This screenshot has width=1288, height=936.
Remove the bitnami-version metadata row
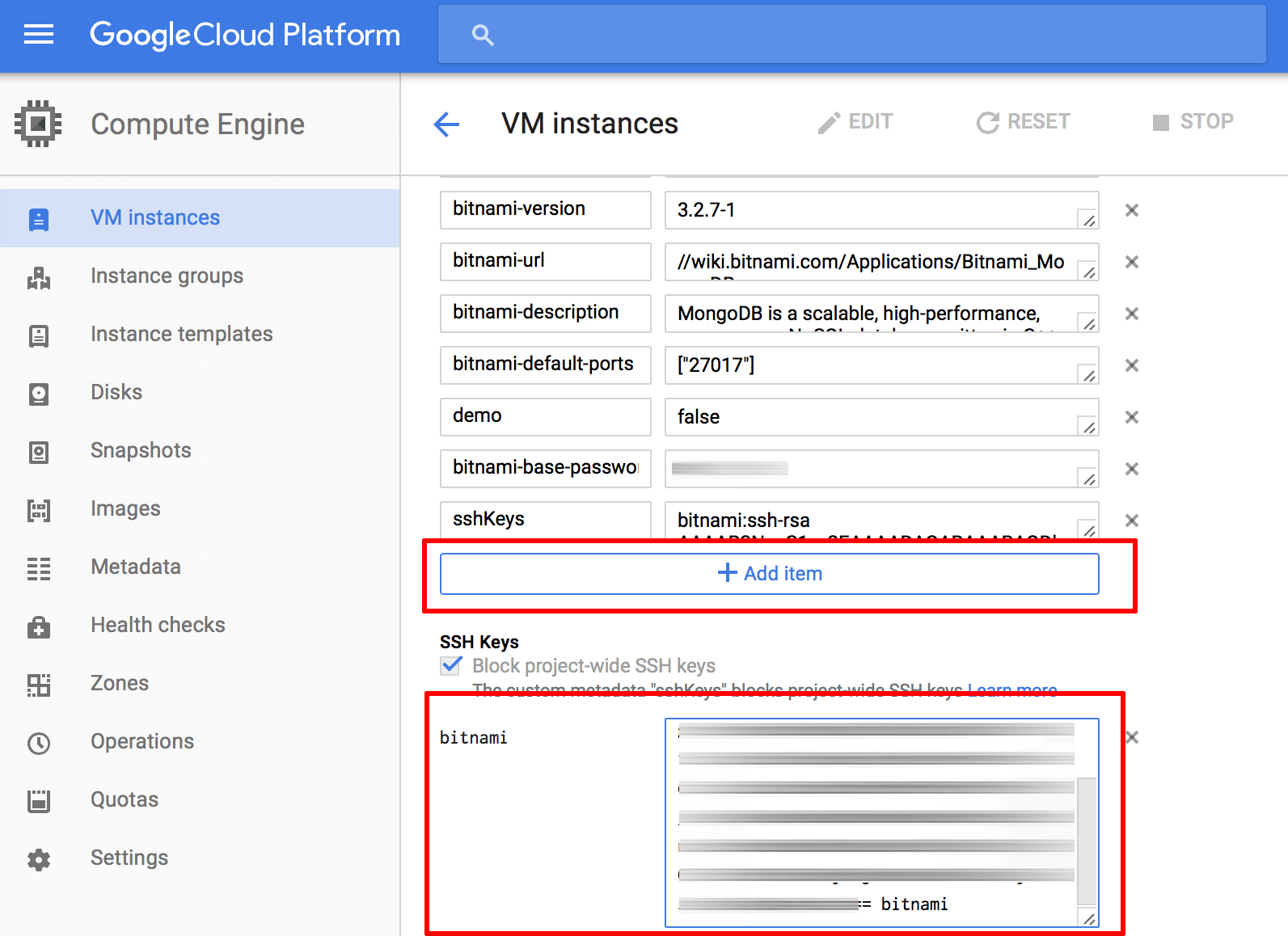tap(1132, 210)
